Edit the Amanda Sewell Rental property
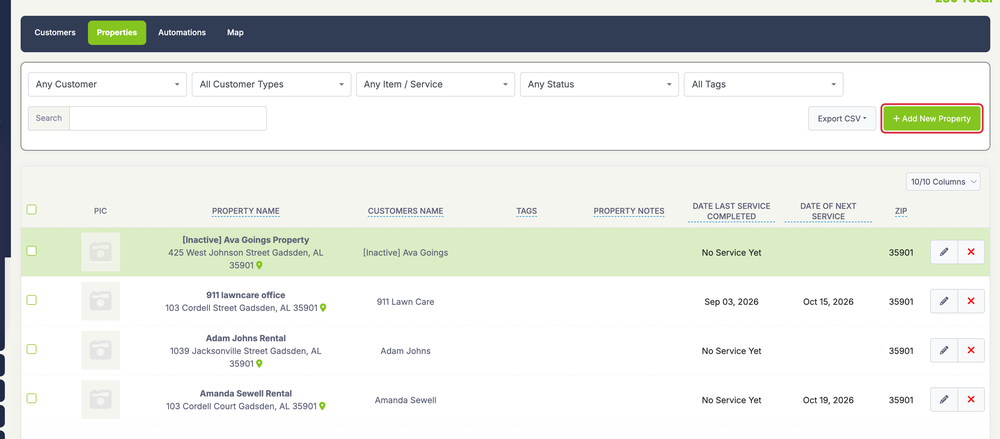1000x439 pixels. coord(944,399)
